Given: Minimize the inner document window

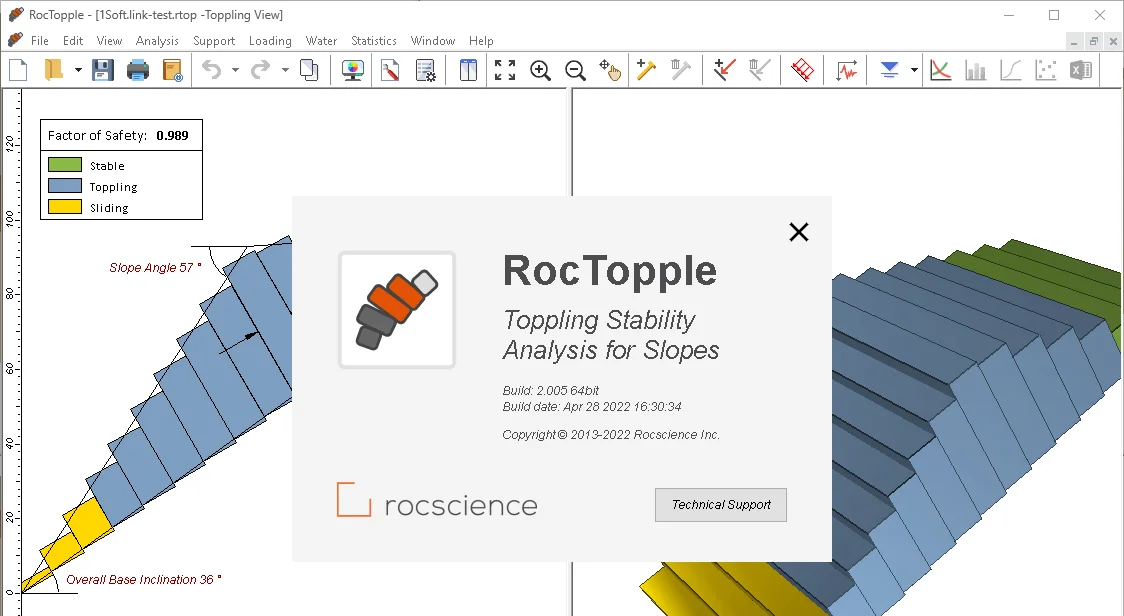Looking at the screenshot, I should coord(1074,42).
